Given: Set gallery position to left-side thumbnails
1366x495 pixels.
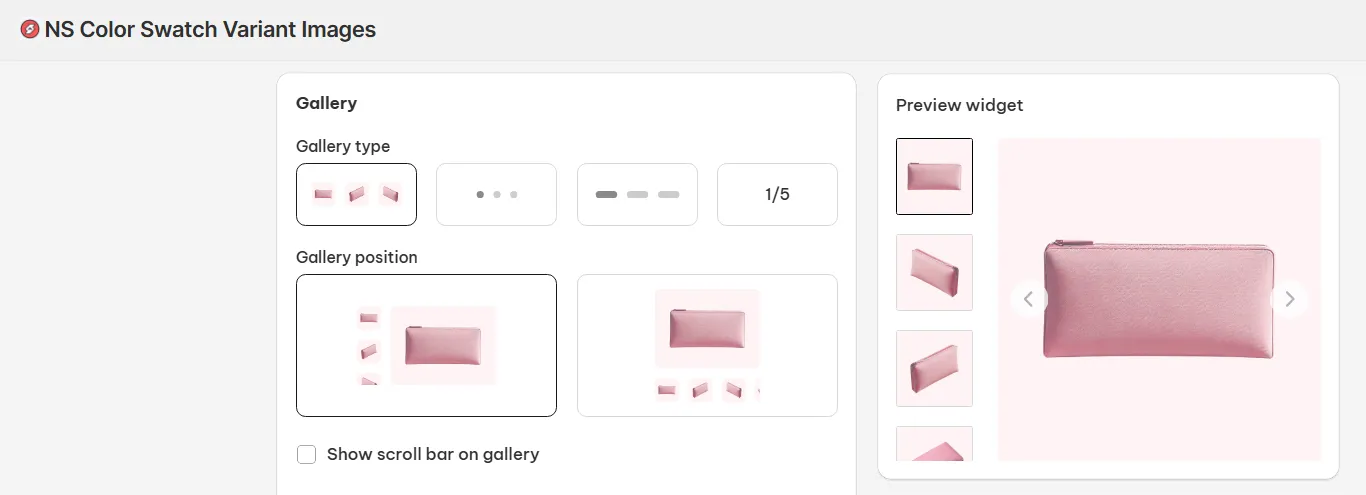Looking at the screenshot, I should coord(426,345).
